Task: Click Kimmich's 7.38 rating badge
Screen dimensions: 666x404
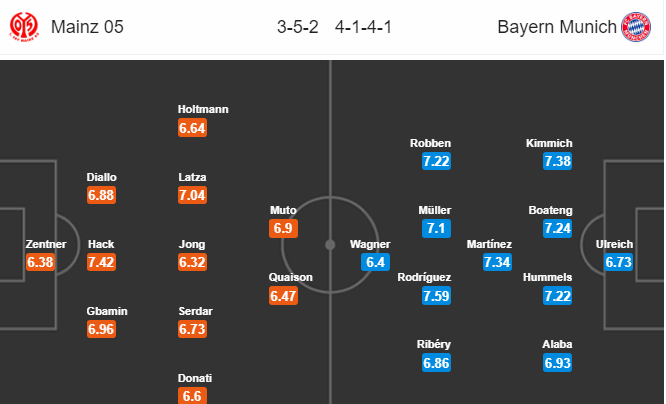Action: (558, 161)
